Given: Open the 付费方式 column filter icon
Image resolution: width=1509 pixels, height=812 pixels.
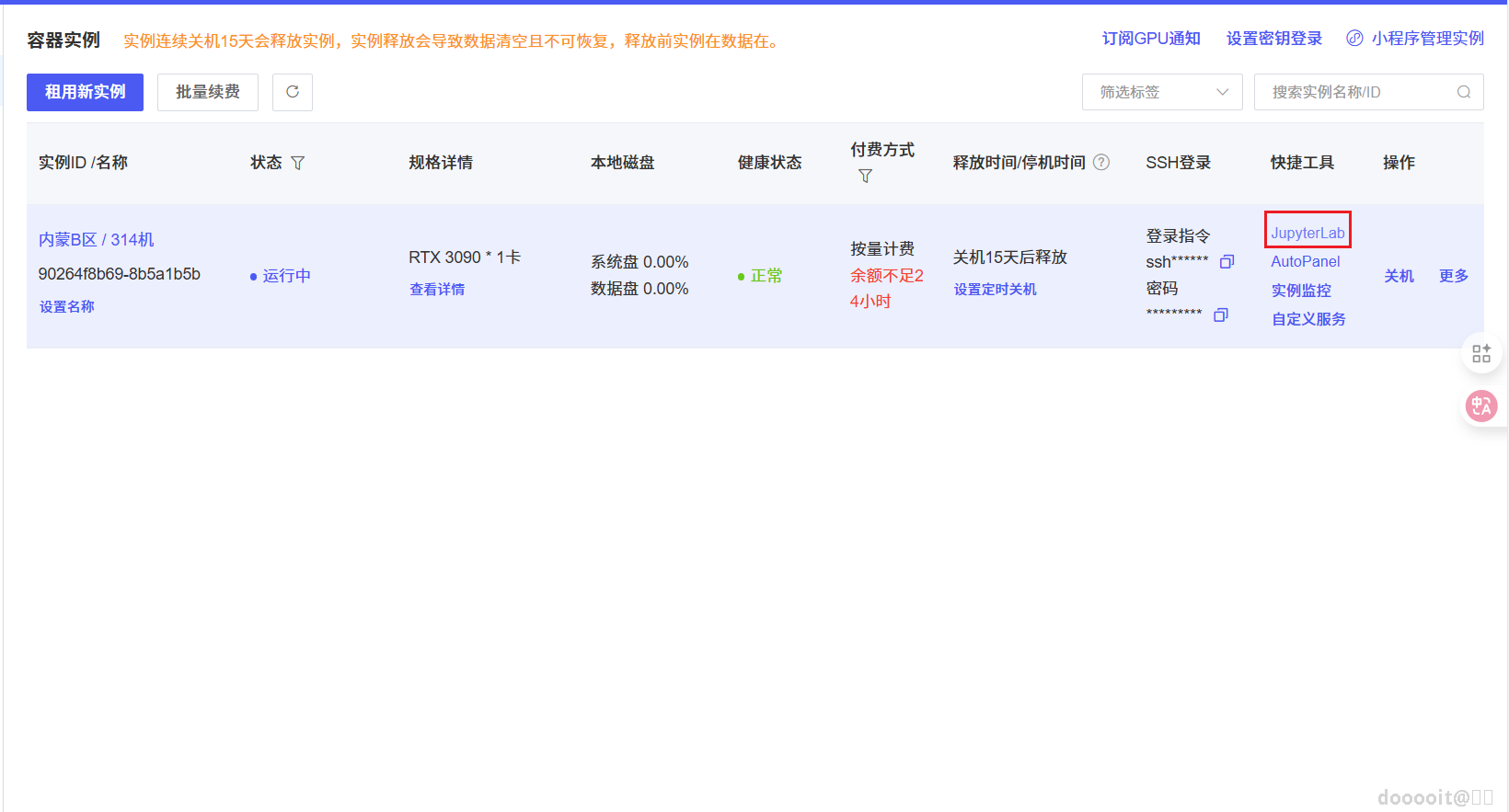Looking at the screenshot, I should (x=865, y=176).
